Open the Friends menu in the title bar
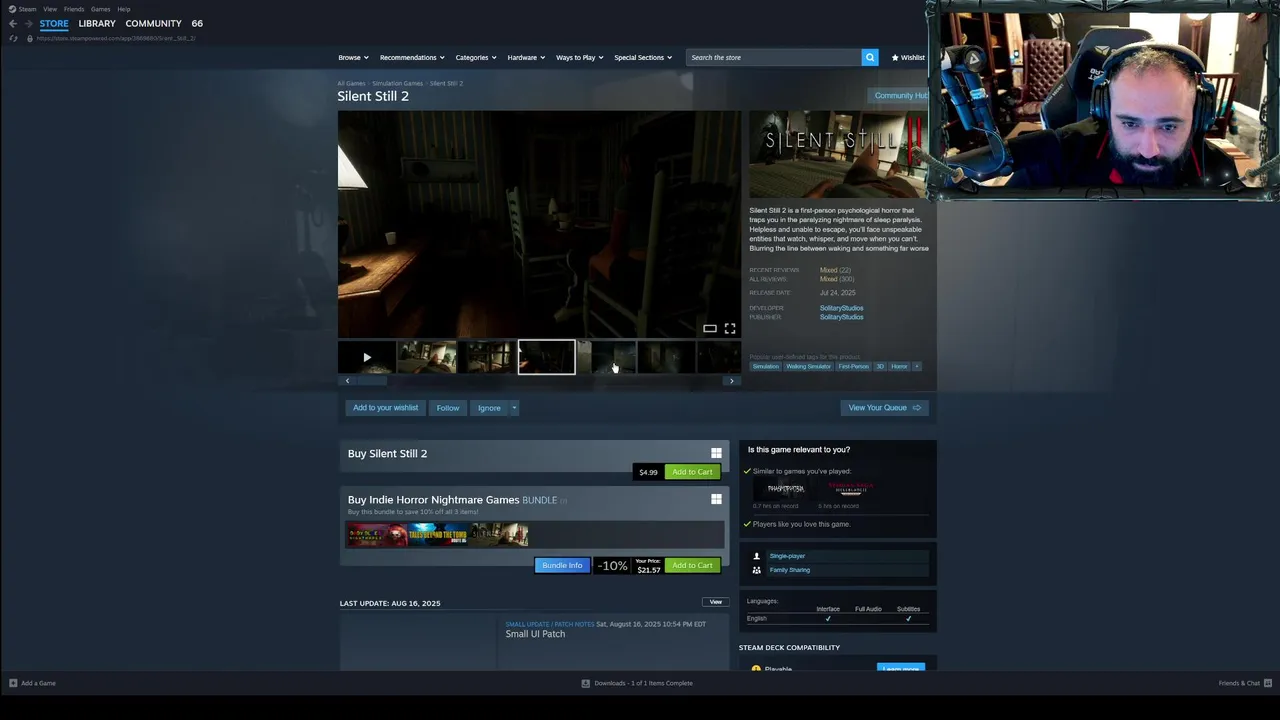Viewport: 1280px width, 720px height. [74, 9]
